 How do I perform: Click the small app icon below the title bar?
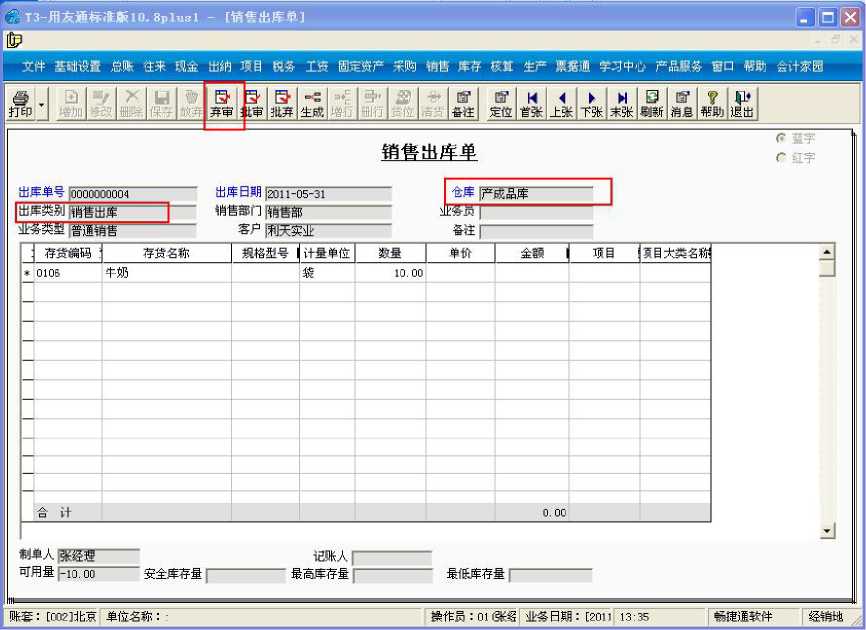14,40
